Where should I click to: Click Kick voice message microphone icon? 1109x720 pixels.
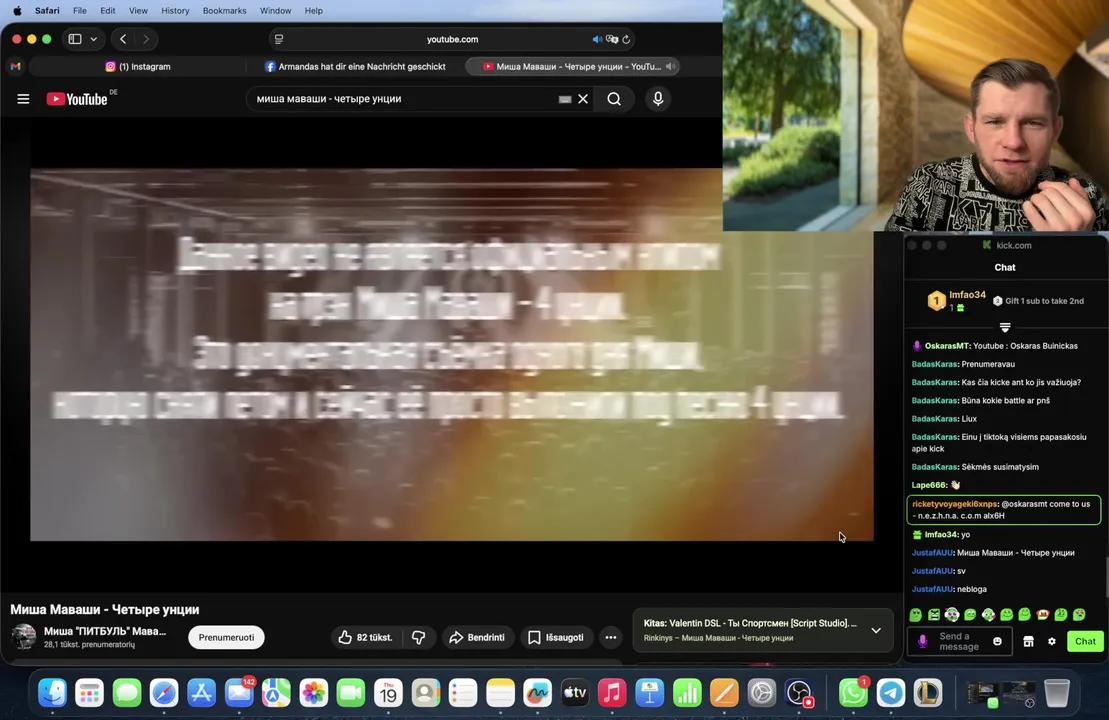coord(922,641)
